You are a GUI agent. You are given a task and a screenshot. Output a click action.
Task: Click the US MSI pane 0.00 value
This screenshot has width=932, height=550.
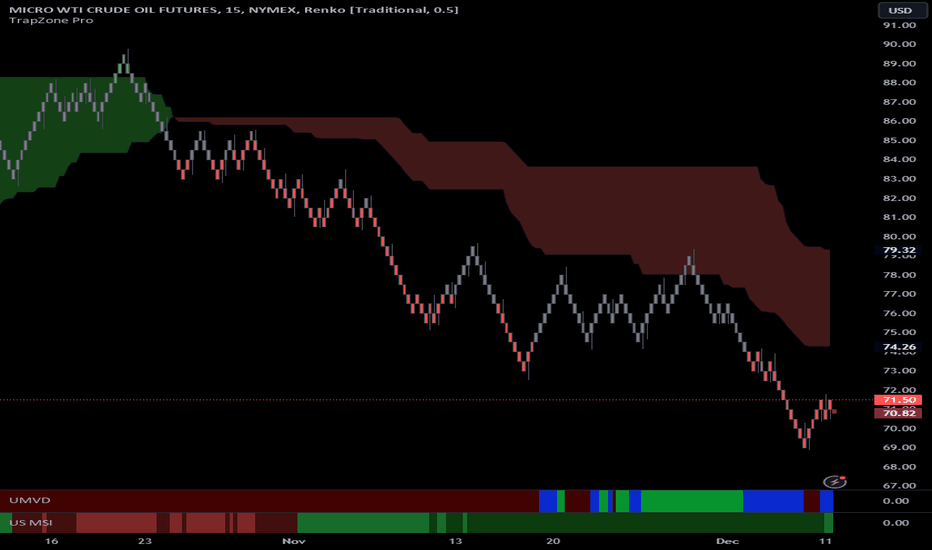[896, 523]
